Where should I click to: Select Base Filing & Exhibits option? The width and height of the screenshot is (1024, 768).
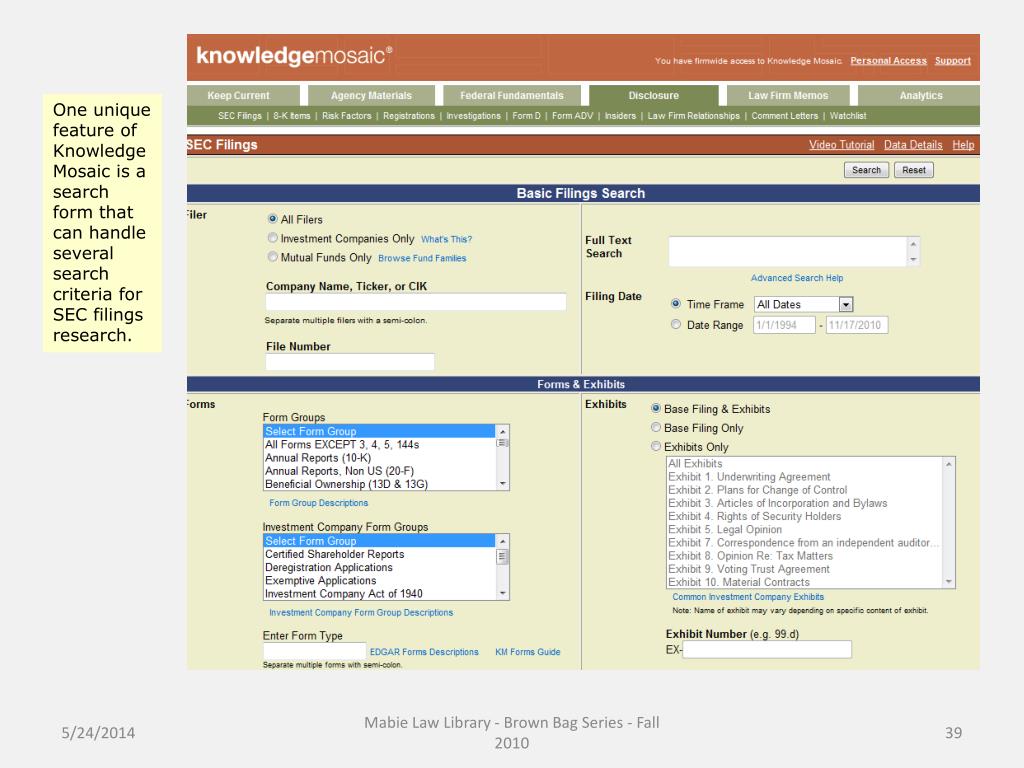[x=656, y=408]
